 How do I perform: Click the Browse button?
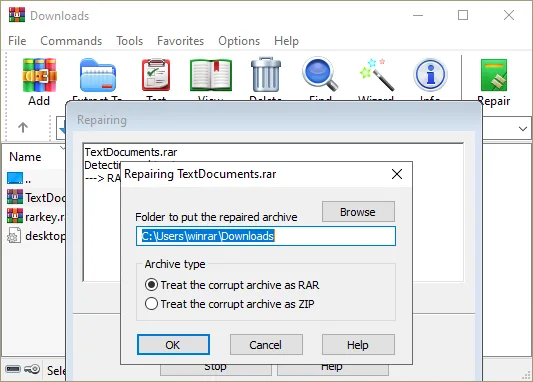[x=358, y=211]
